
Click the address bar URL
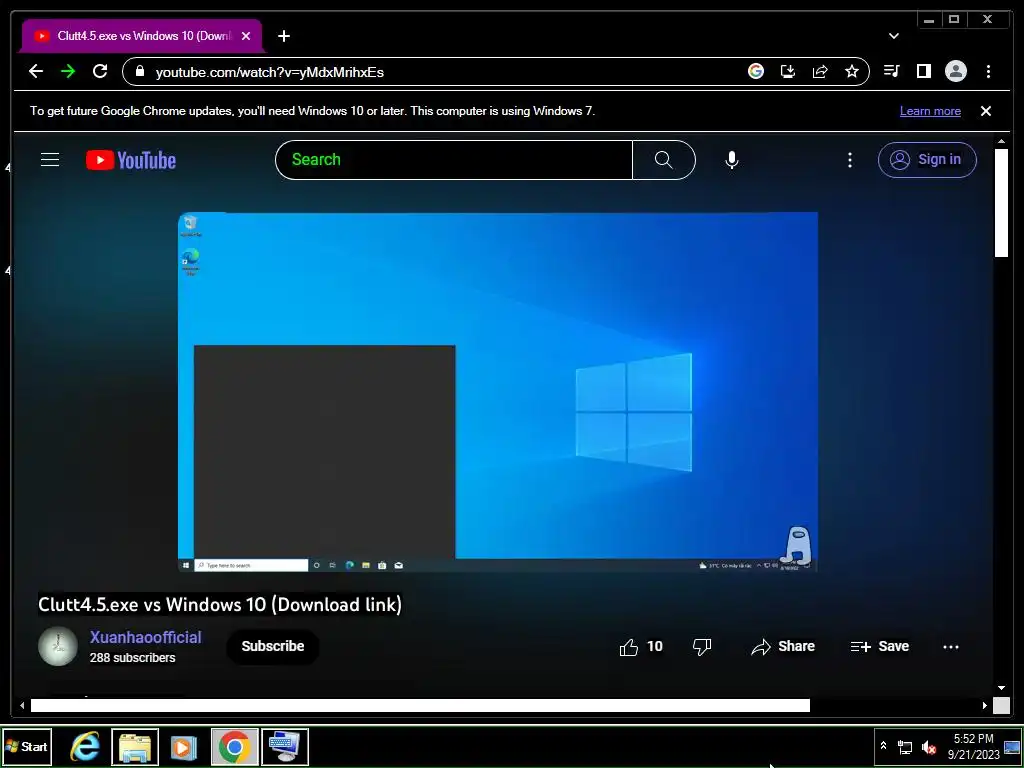point(270,72)
